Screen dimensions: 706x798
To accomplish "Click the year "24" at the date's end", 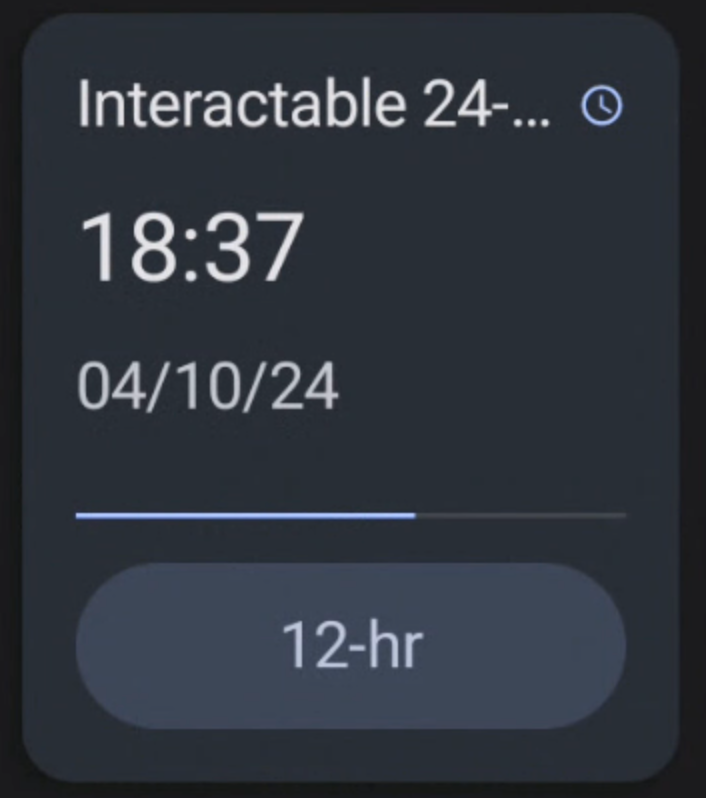I will tap(307, 387).
